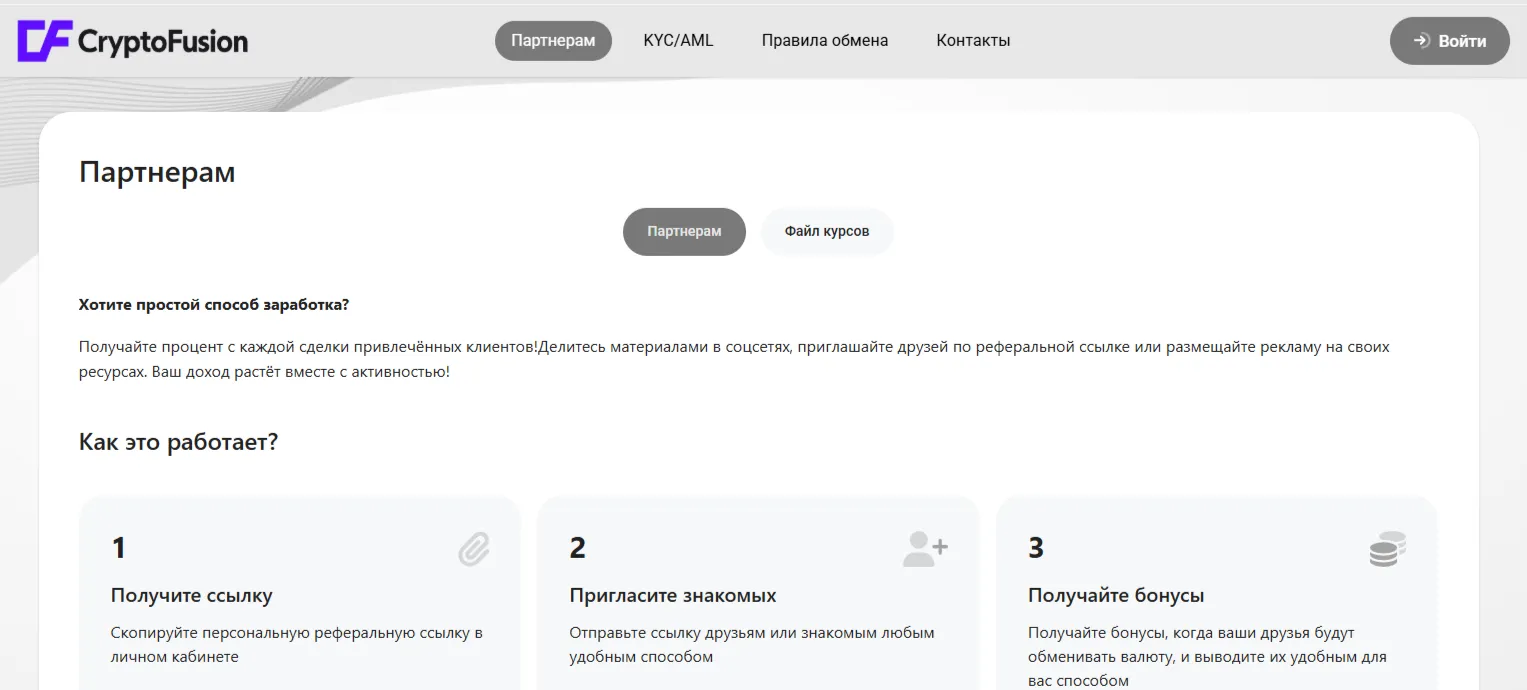Click the heading Как это работает?

click(178, 441)
